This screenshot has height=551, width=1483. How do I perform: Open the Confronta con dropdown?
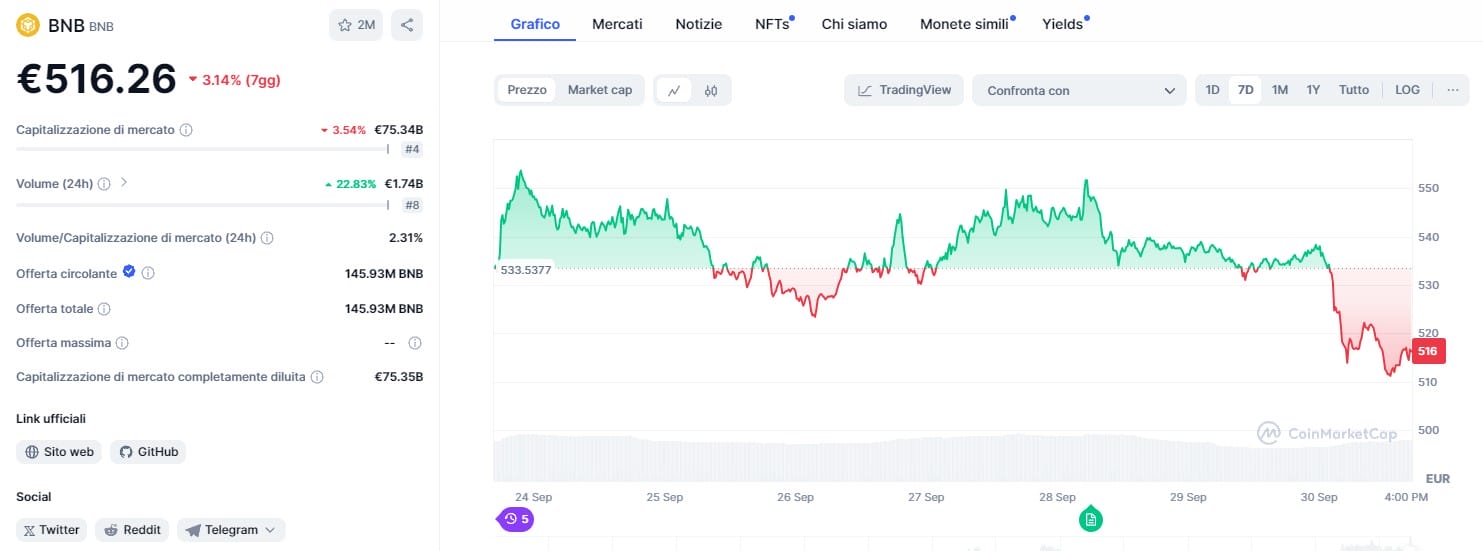tap(1079, 90)
